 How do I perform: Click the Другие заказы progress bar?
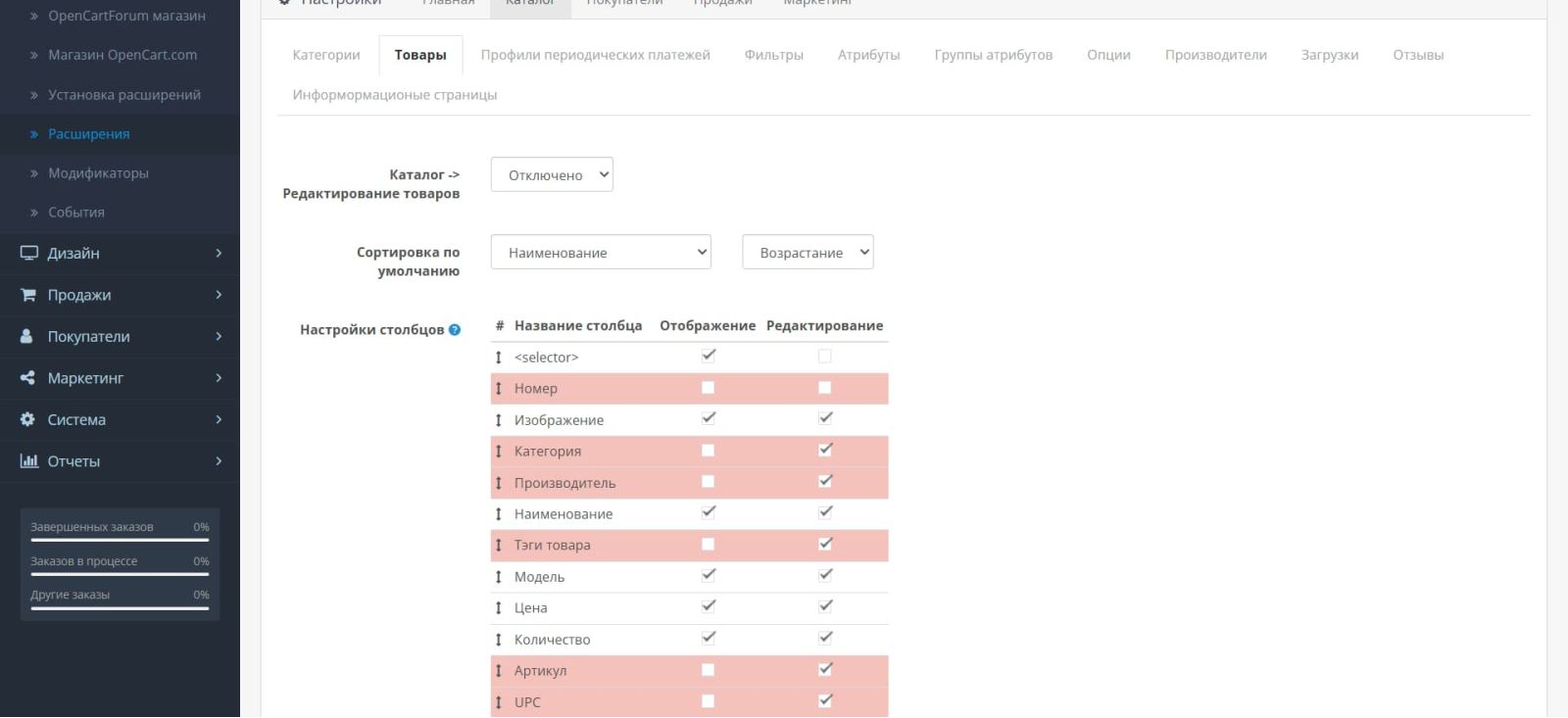(x=120, y=608)
